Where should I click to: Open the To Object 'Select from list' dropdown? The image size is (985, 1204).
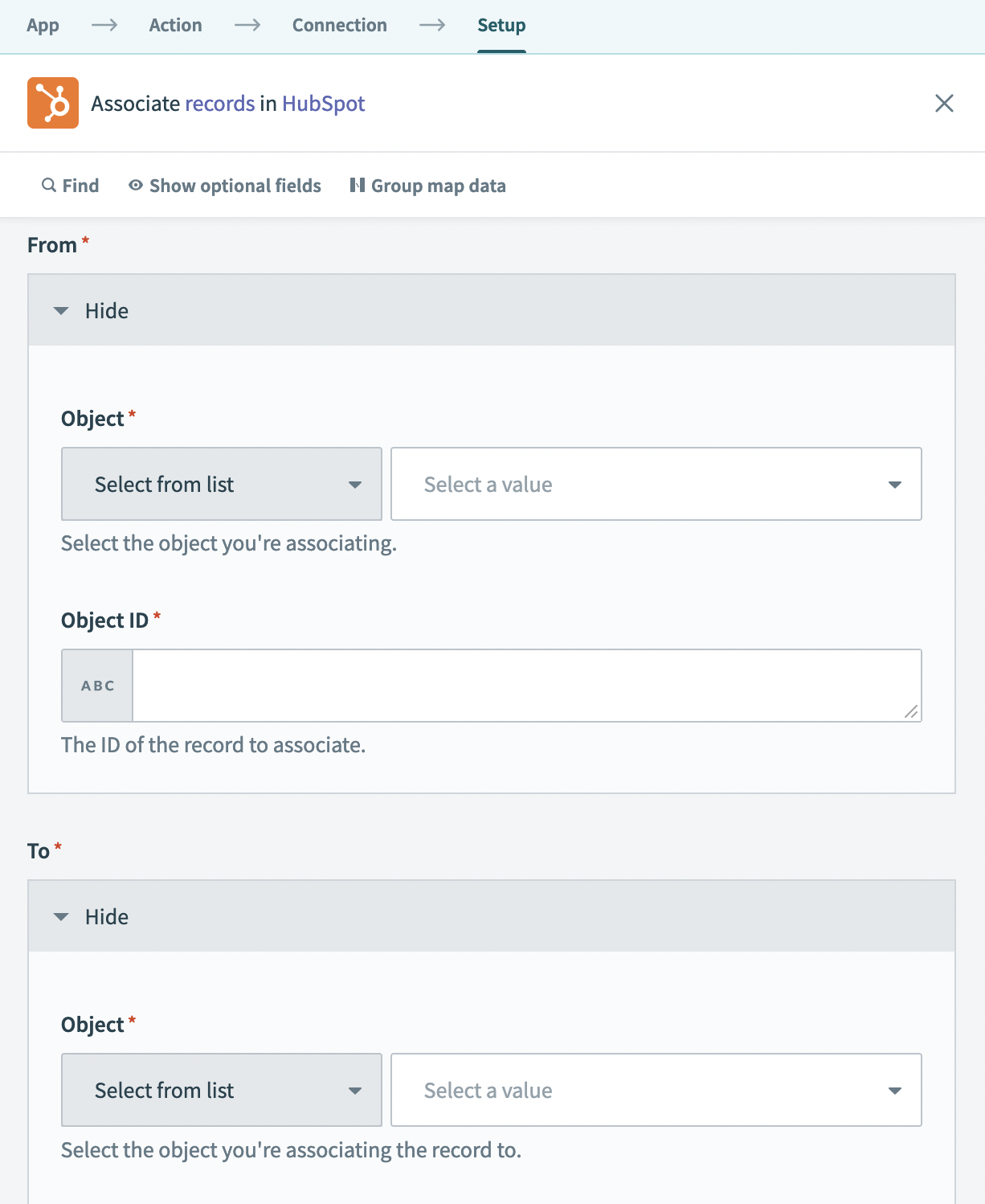[222, 1090]
